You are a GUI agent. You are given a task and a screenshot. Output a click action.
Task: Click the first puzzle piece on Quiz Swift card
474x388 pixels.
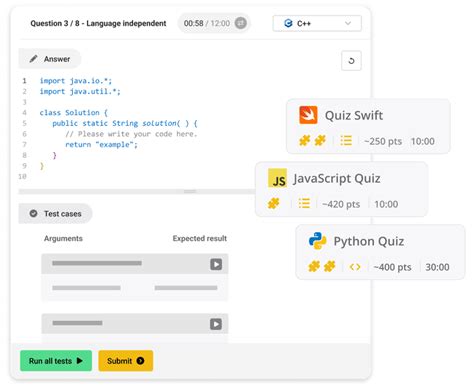coord(304,140)
